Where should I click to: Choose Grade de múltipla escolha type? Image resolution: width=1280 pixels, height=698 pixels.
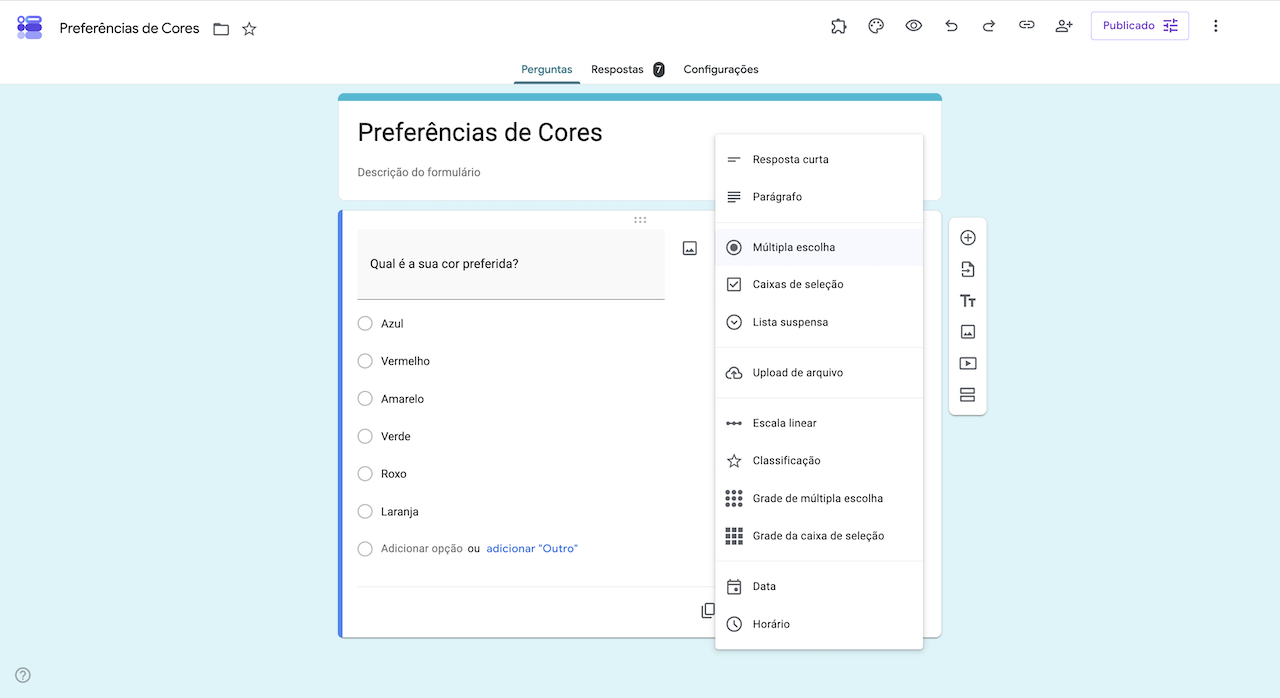click(x=819, y=498)
